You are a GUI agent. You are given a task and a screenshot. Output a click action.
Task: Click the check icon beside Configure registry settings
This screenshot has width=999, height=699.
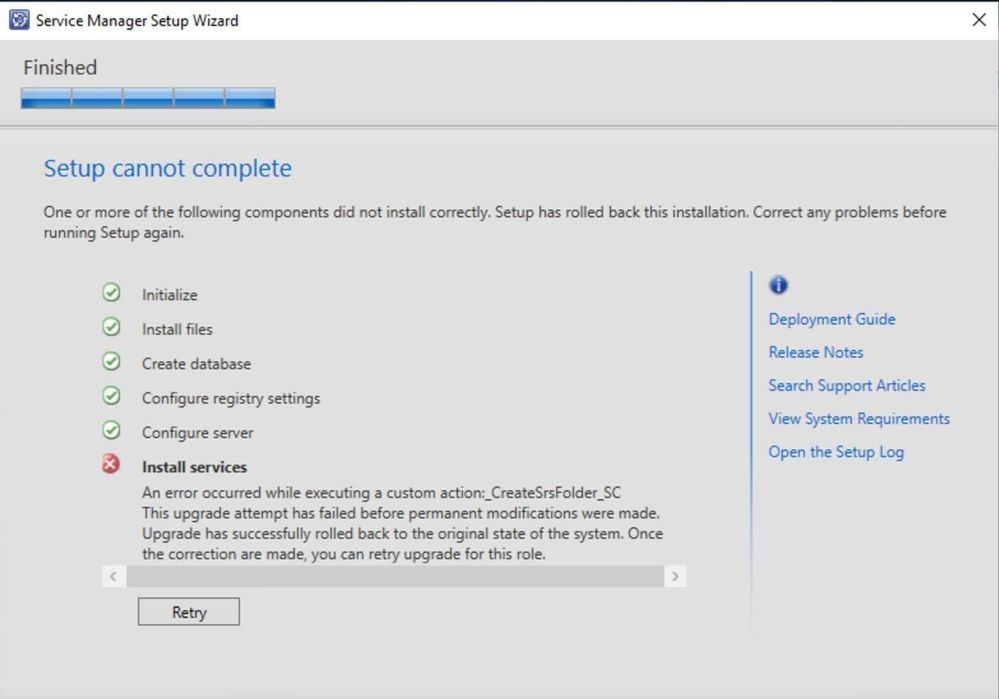[x=111, y=396]
